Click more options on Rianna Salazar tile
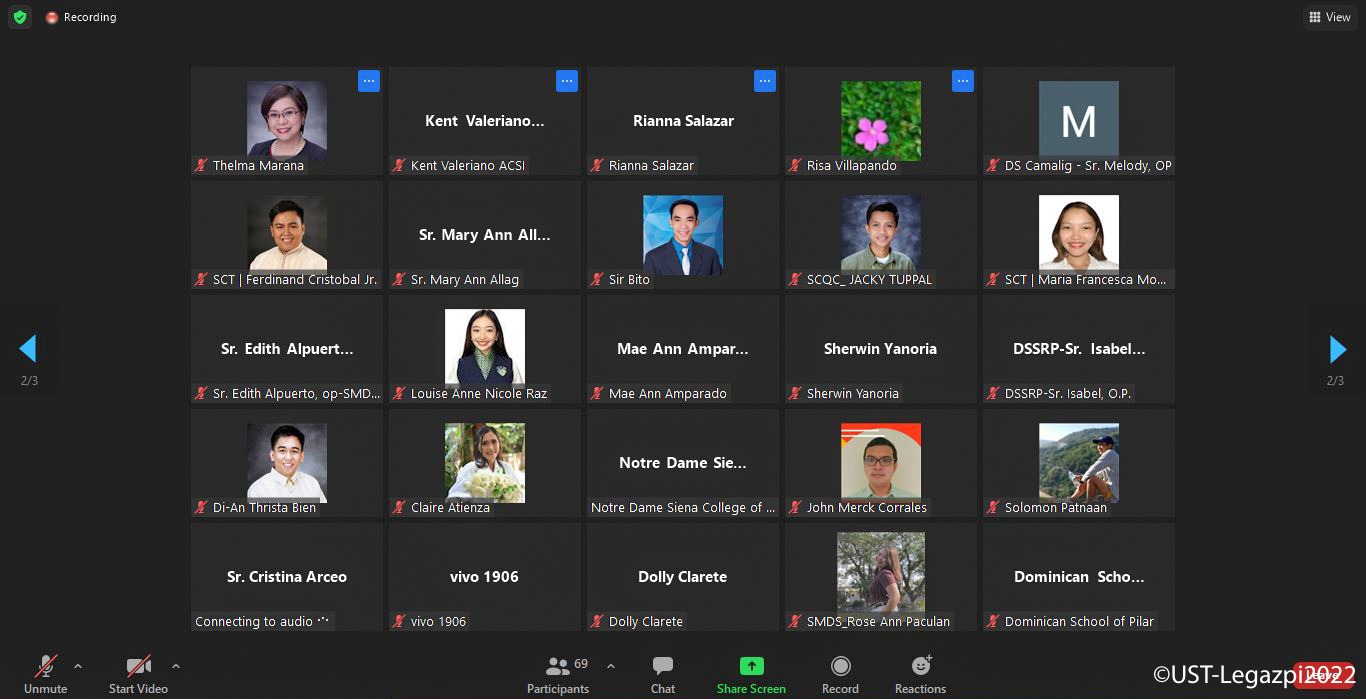This screenshot has height=699, width=1366. [765, 82]
